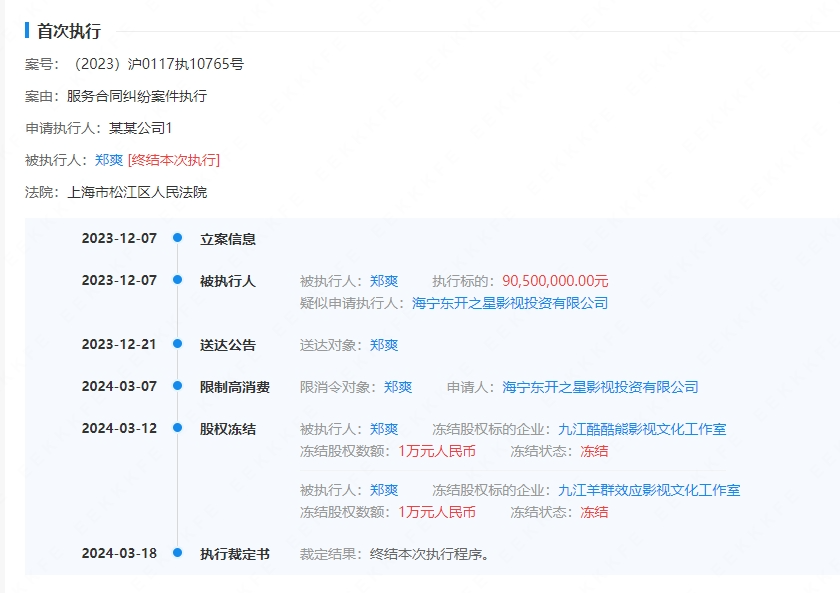The image size is (840, 593).
Task: Click the timeline dot beside 限制高消费
Action: point(175,387)
